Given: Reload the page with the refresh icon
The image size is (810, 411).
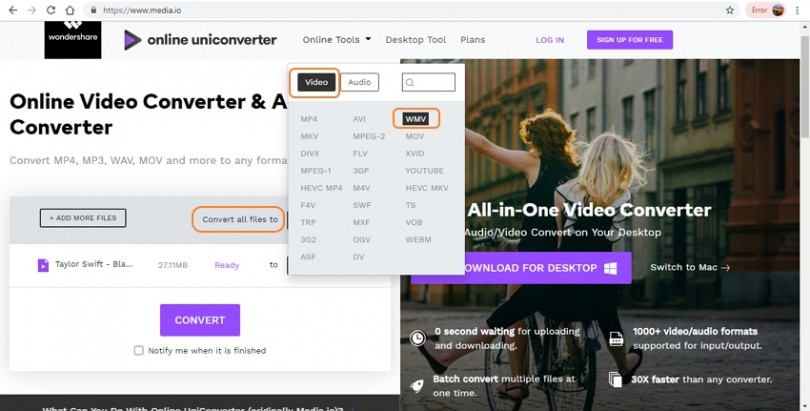Looking at the screenshot, I should pos(51,10).
